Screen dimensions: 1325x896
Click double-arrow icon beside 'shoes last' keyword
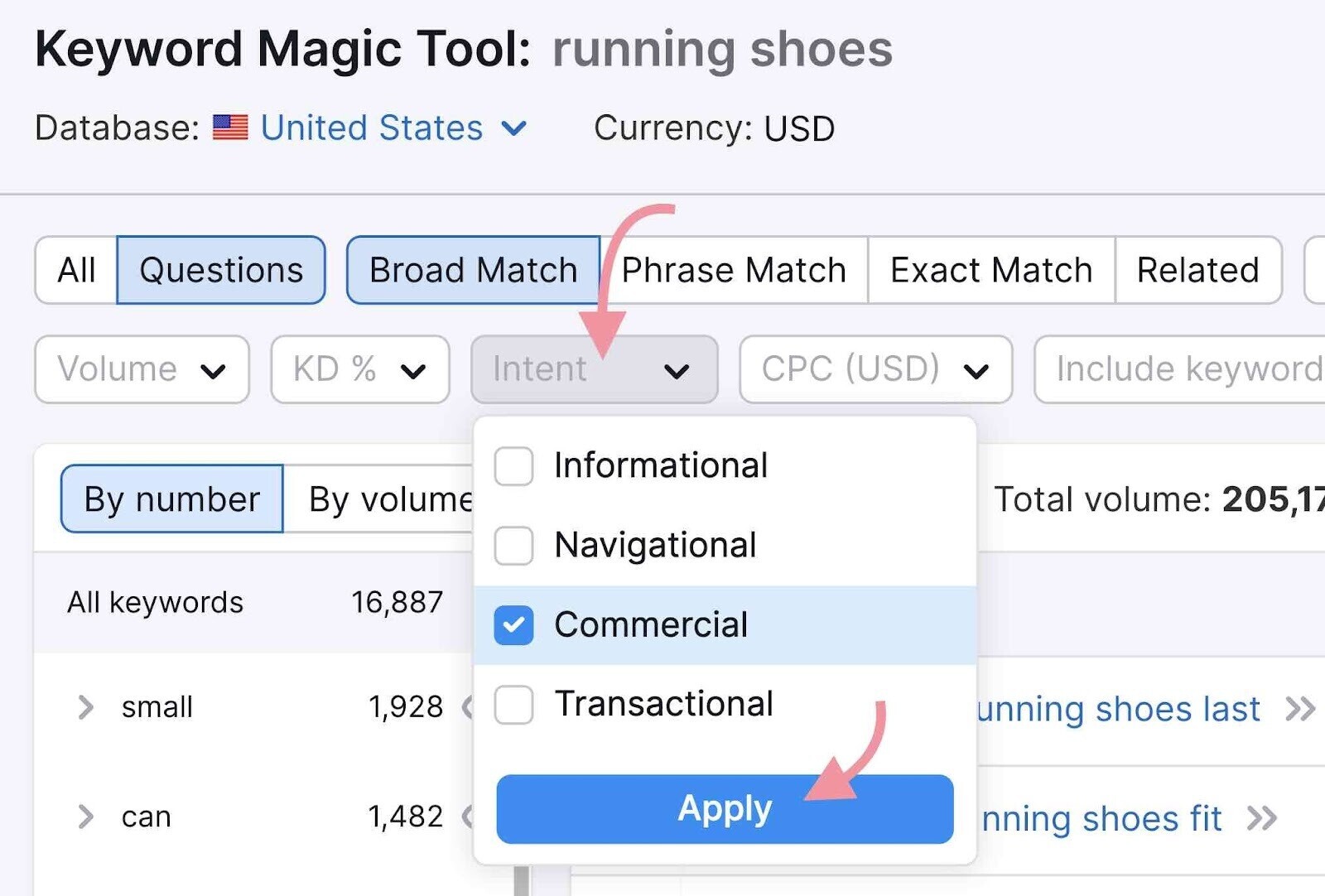(1299, 709)
